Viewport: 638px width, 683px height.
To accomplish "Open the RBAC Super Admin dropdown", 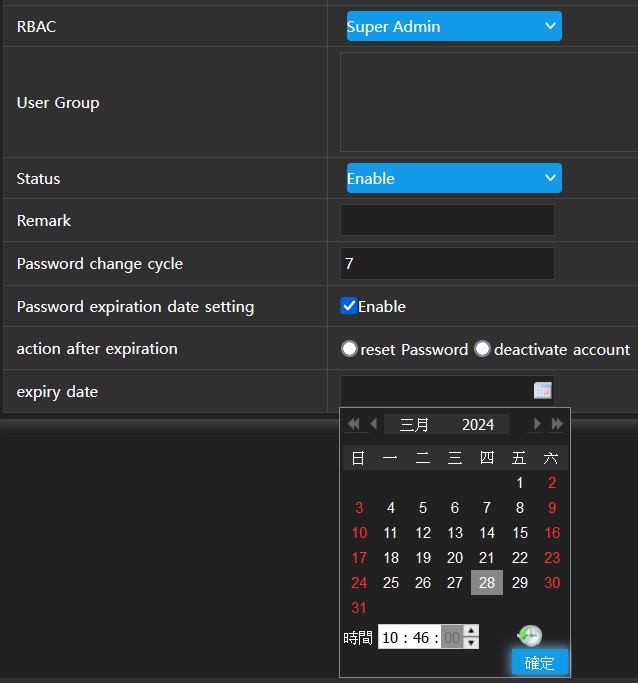I will click(x=453, y=27).
